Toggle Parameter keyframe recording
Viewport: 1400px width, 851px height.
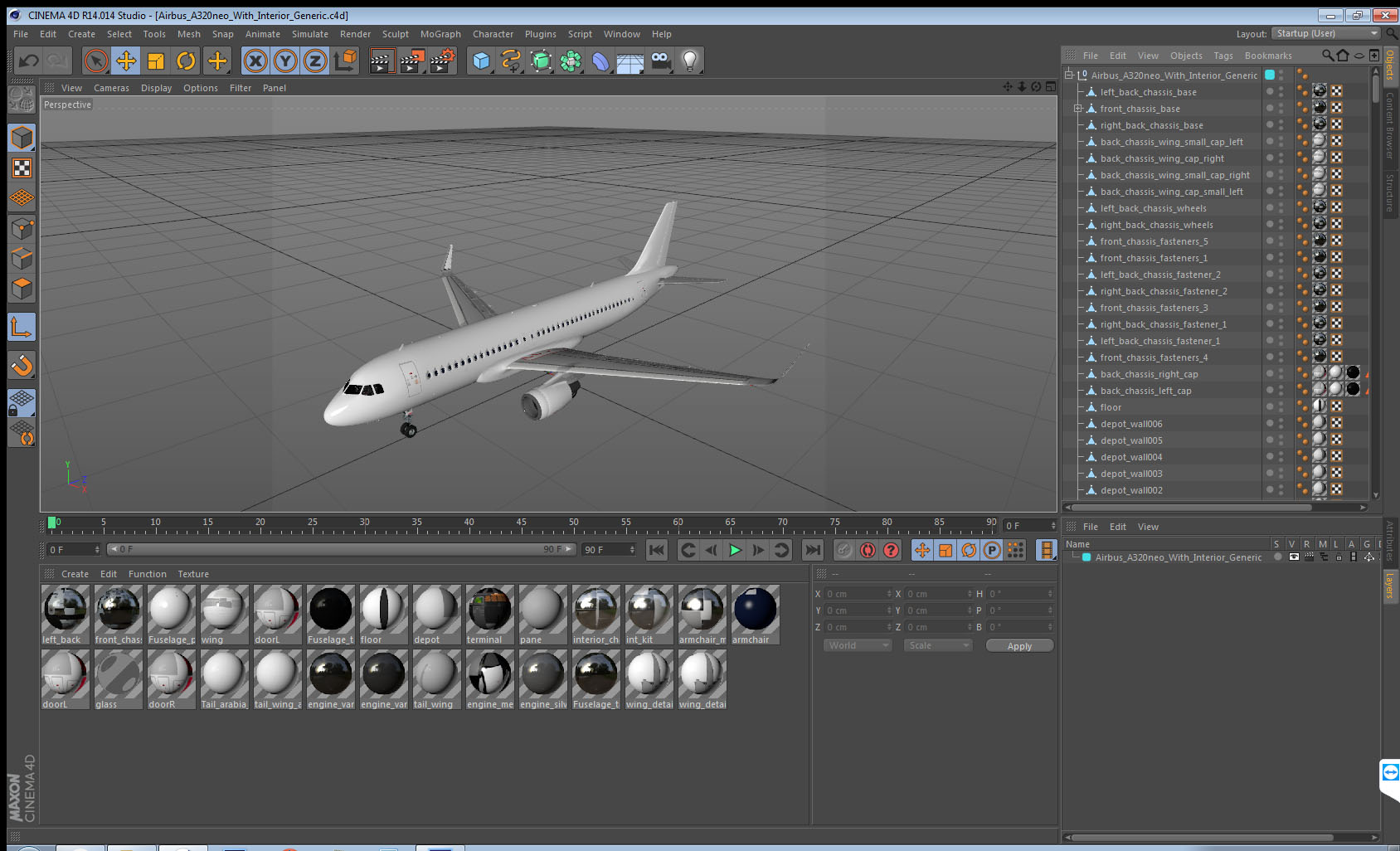992,550
